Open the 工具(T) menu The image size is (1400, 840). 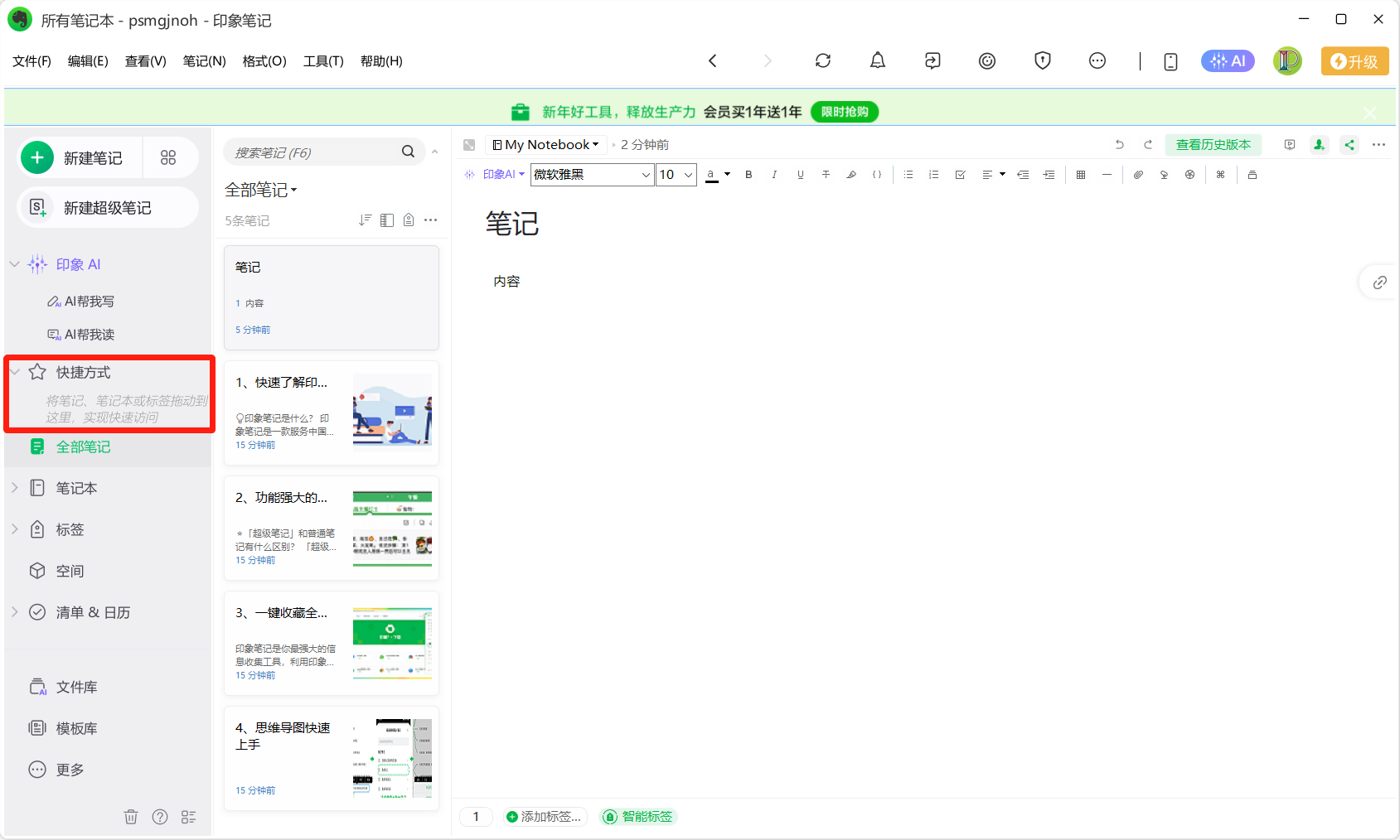(x=323, y=61)
